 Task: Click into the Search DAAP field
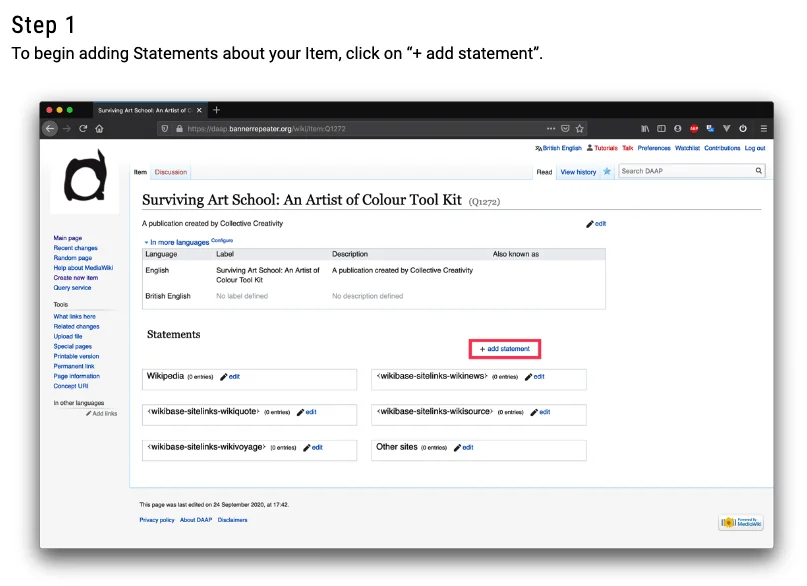[685, 171]
